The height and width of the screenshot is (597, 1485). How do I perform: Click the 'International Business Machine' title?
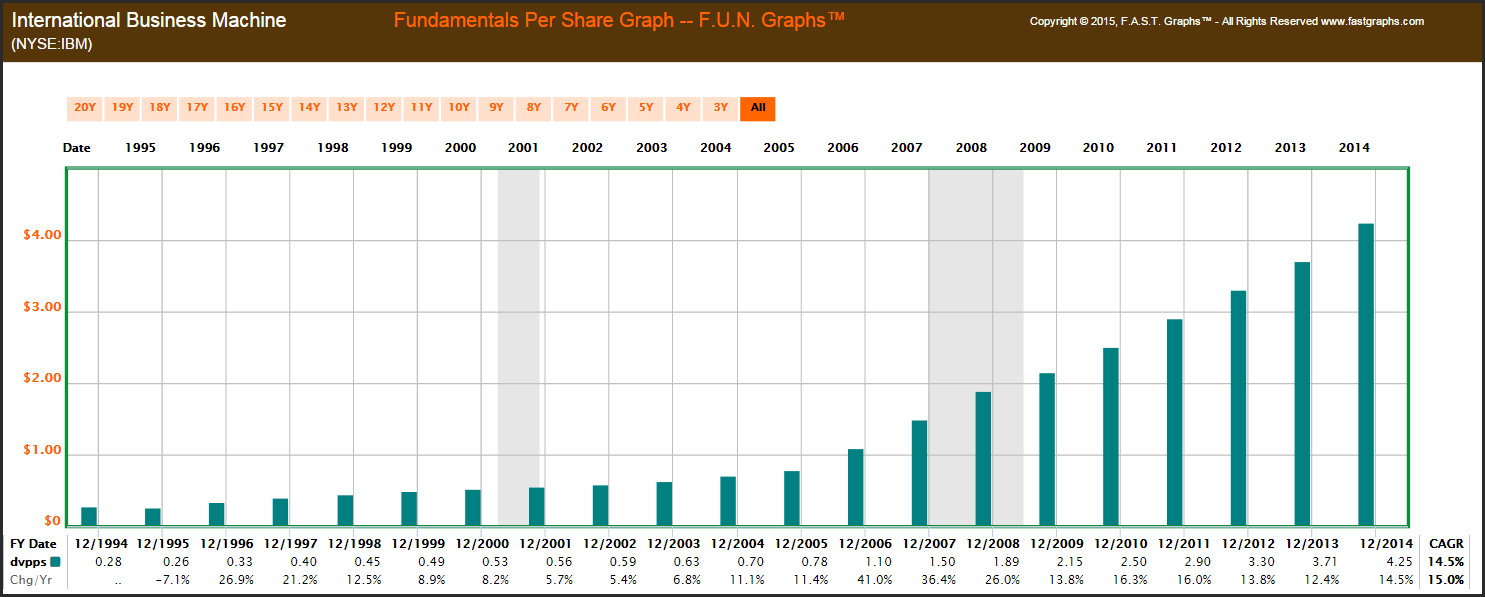tap(149, 21)
